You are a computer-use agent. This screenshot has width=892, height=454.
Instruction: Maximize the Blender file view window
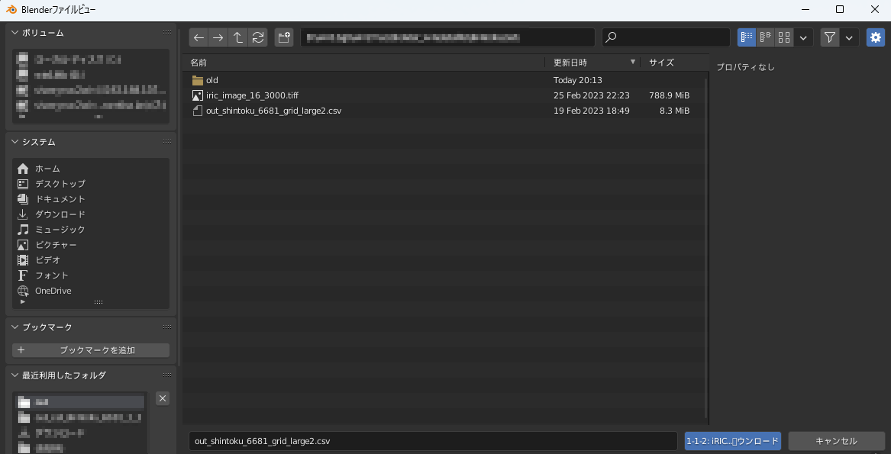coord(840,9)
